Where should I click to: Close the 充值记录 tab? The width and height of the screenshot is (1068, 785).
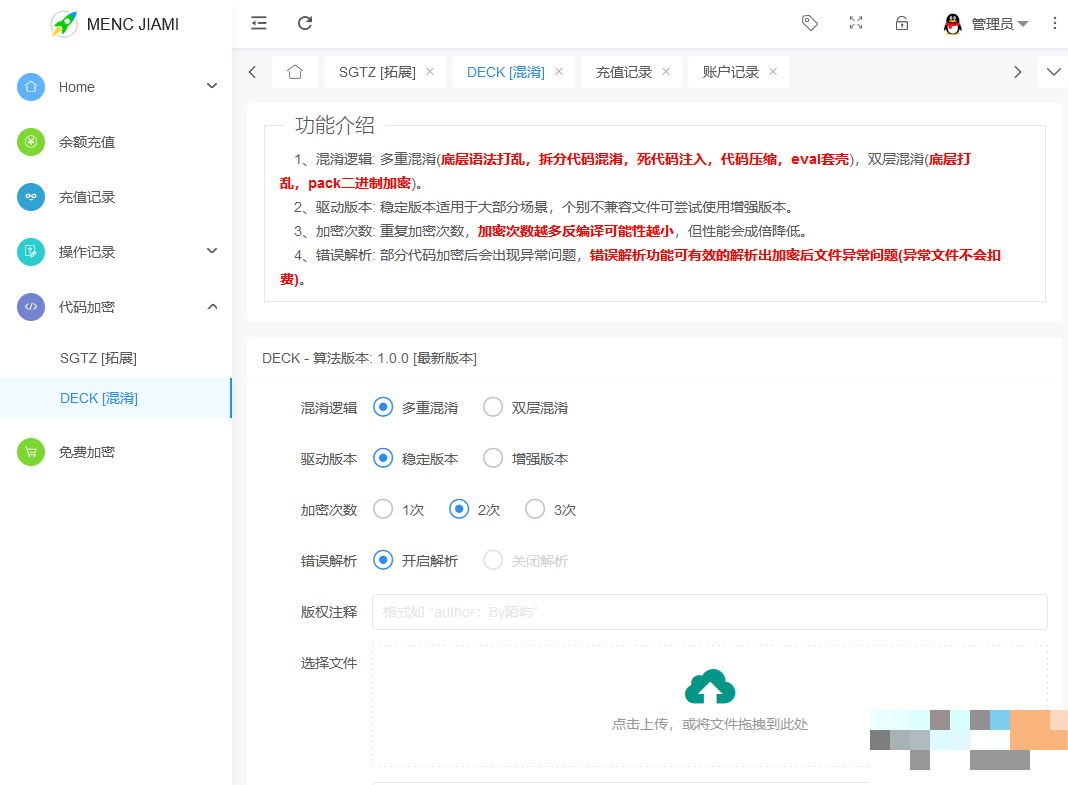coord(666,71)
